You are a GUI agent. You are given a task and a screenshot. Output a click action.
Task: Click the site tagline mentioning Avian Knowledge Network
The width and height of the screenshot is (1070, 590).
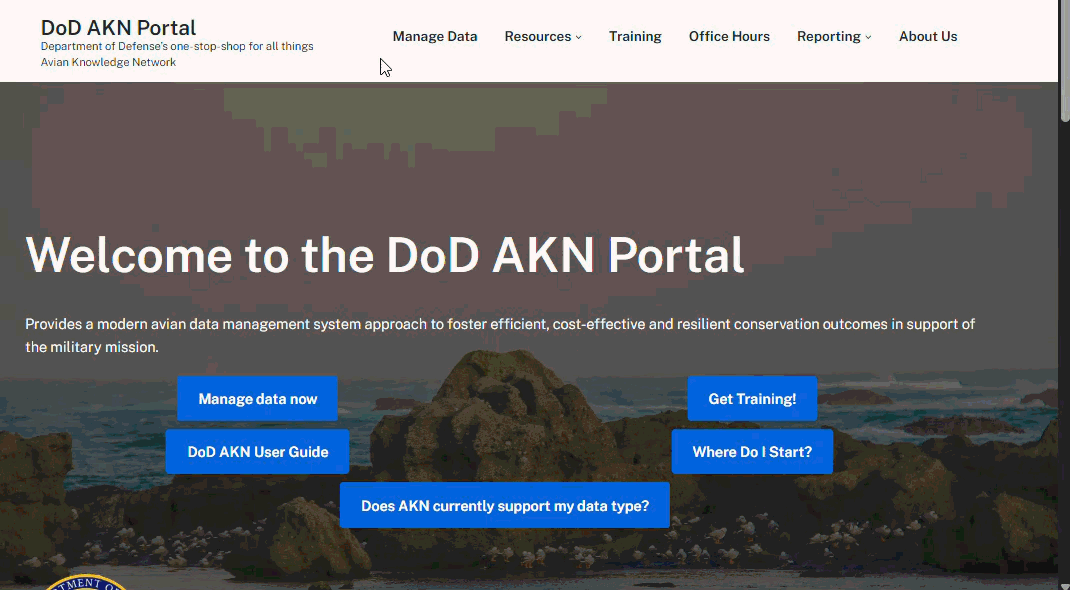click(177, 54)
